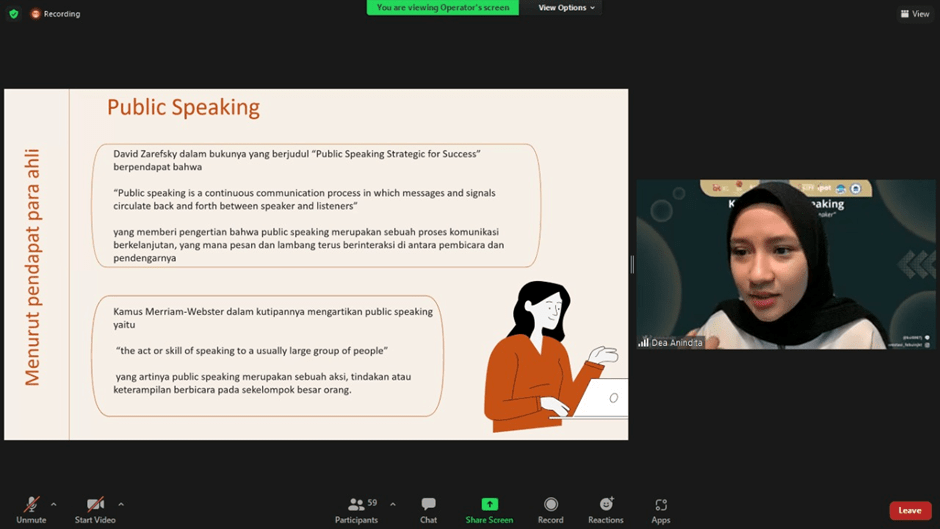Click the View button at top right

(914, 14)
